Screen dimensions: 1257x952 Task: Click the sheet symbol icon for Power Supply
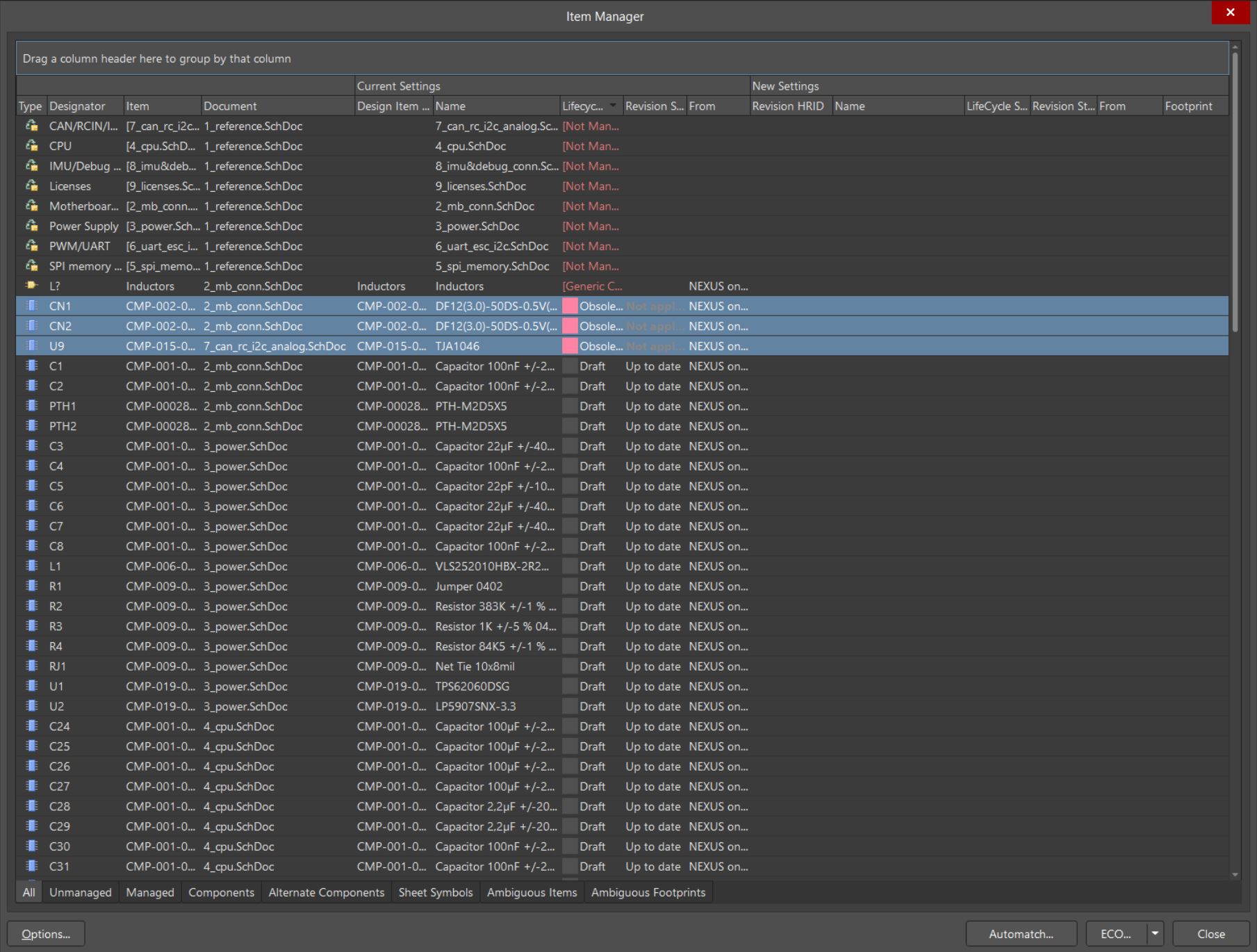[x=31, y=226]
